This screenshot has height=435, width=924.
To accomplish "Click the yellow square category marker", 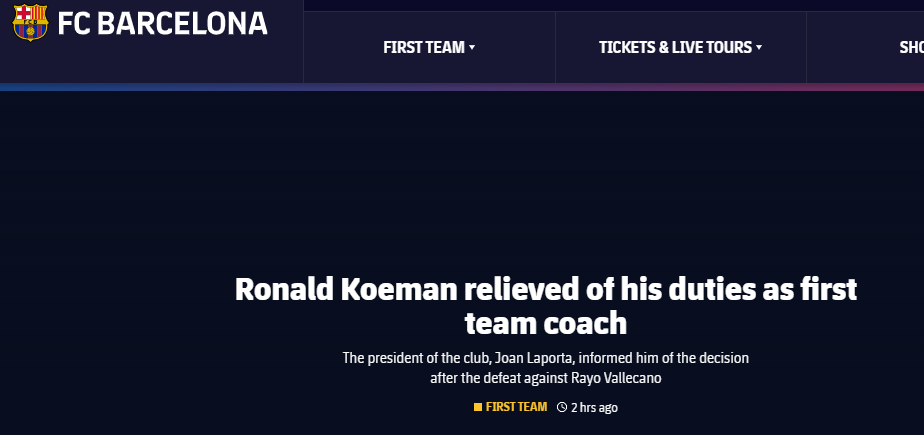I will (478, 407).
